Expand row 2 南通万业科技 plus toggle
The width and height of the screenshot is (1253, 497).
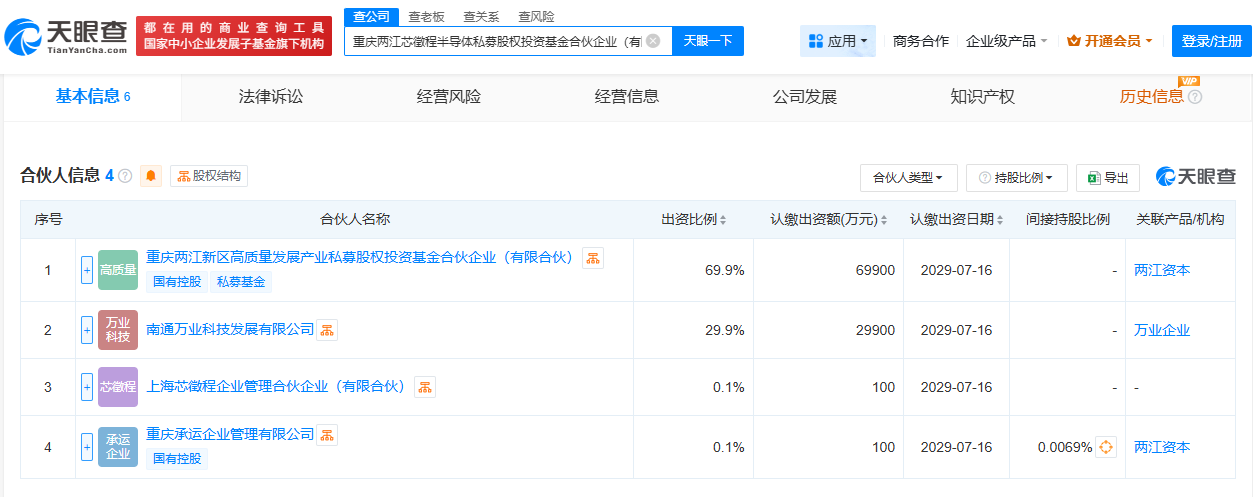tap(87, 330)
